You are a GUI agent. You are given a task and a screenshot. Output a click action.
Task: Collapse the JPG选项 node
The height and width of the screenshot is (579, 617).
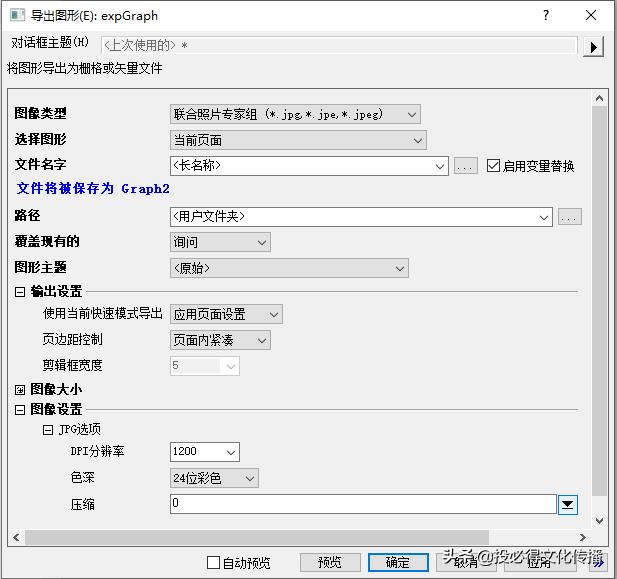[x=48, y=429]
